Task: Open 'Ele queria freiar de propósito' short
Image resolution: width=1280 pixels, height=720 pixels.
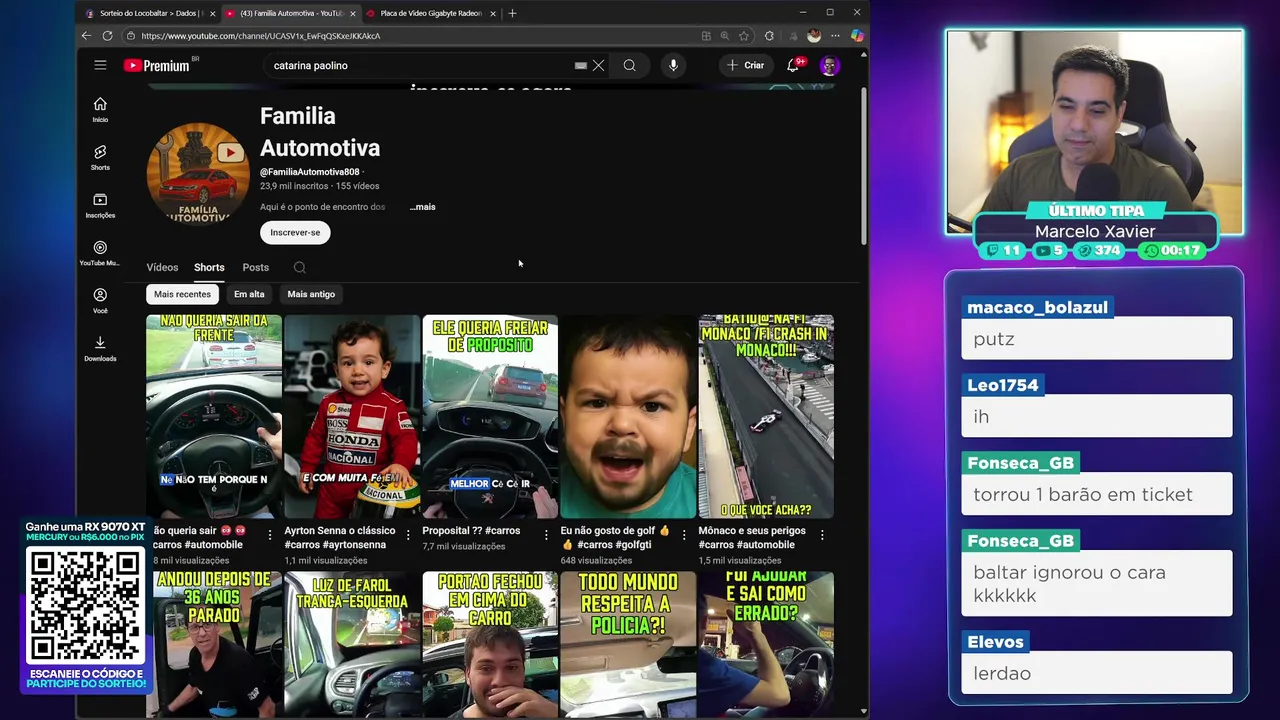Action: tap(490, 416)
